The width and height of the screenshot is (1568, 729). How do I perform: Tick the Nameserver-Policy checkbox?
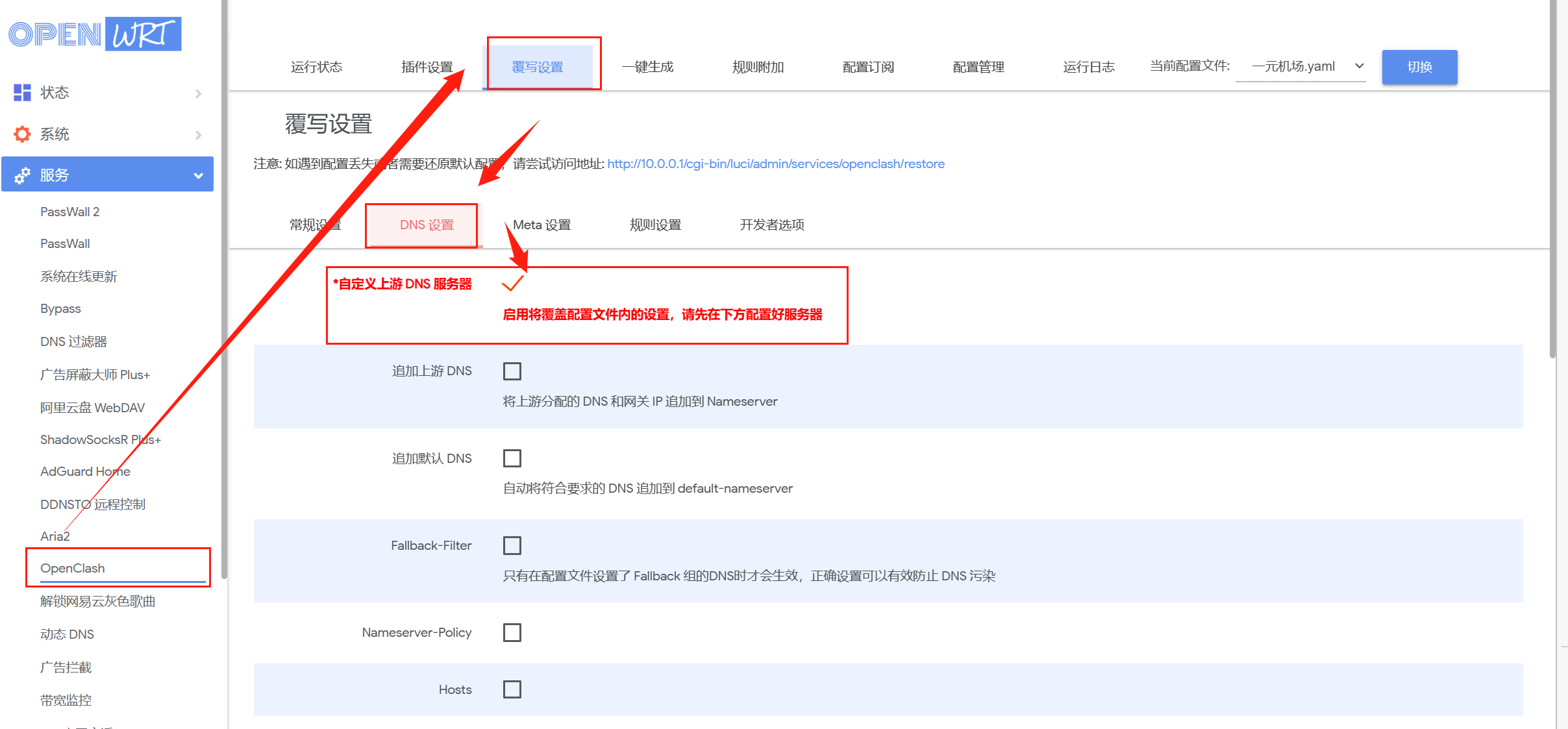point(512,632)
